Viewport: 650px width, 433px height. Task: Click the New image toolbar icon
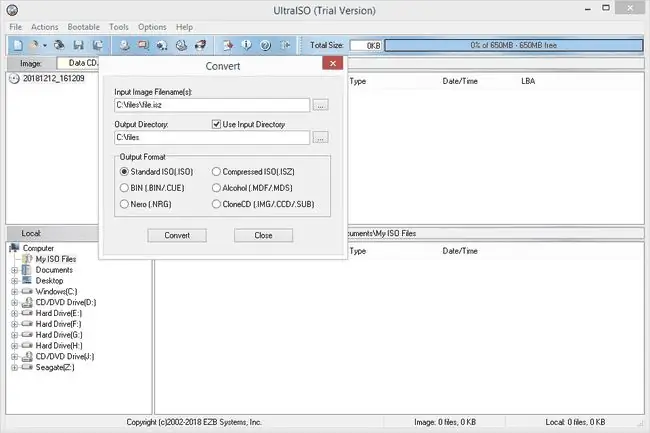click(18, 45)
